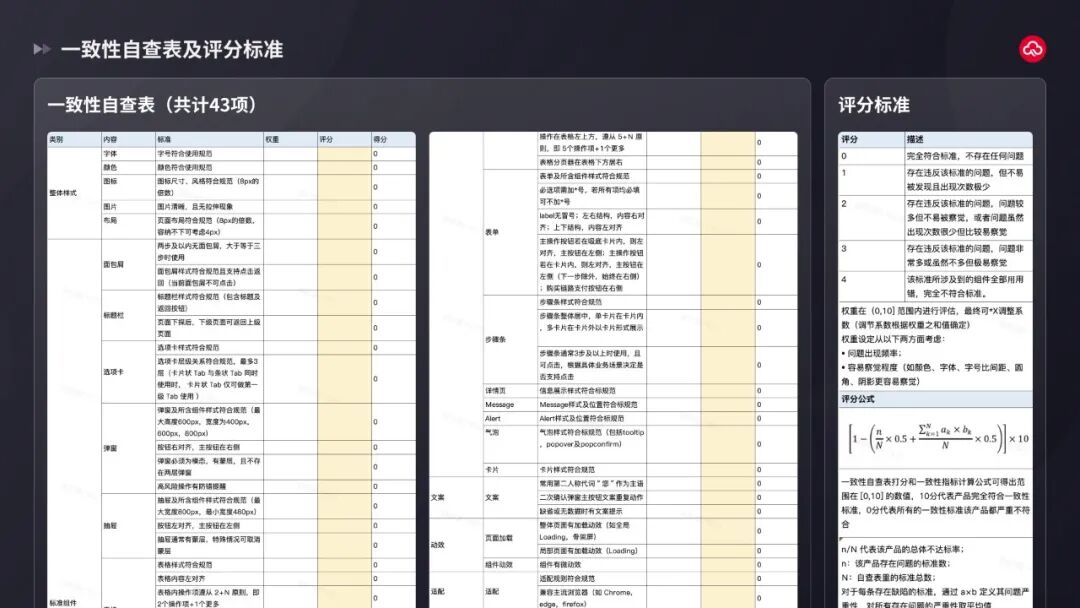Screen dimensions: 1080x608
Task: Click the cell 颜色符合使用规范
Action: pyautogui.click(x=209, y=167)
